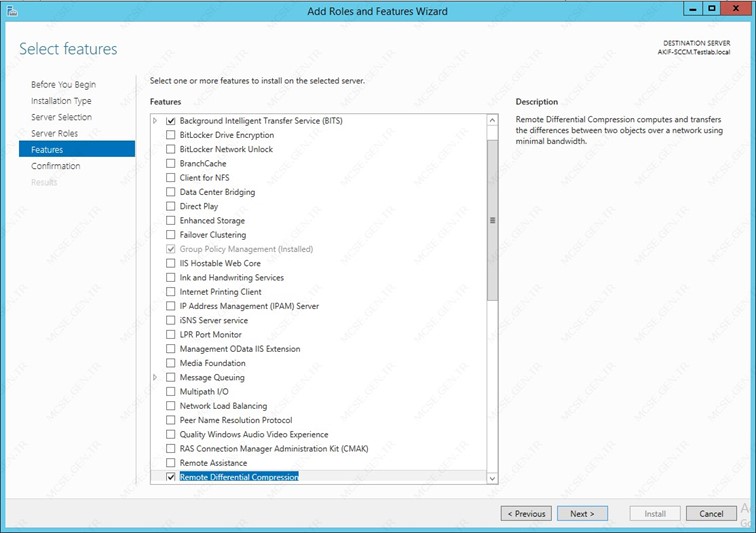Check the LPR Port Monitor box
The height and width of the screenshot is (533, 756).
(x=170, y=334)
